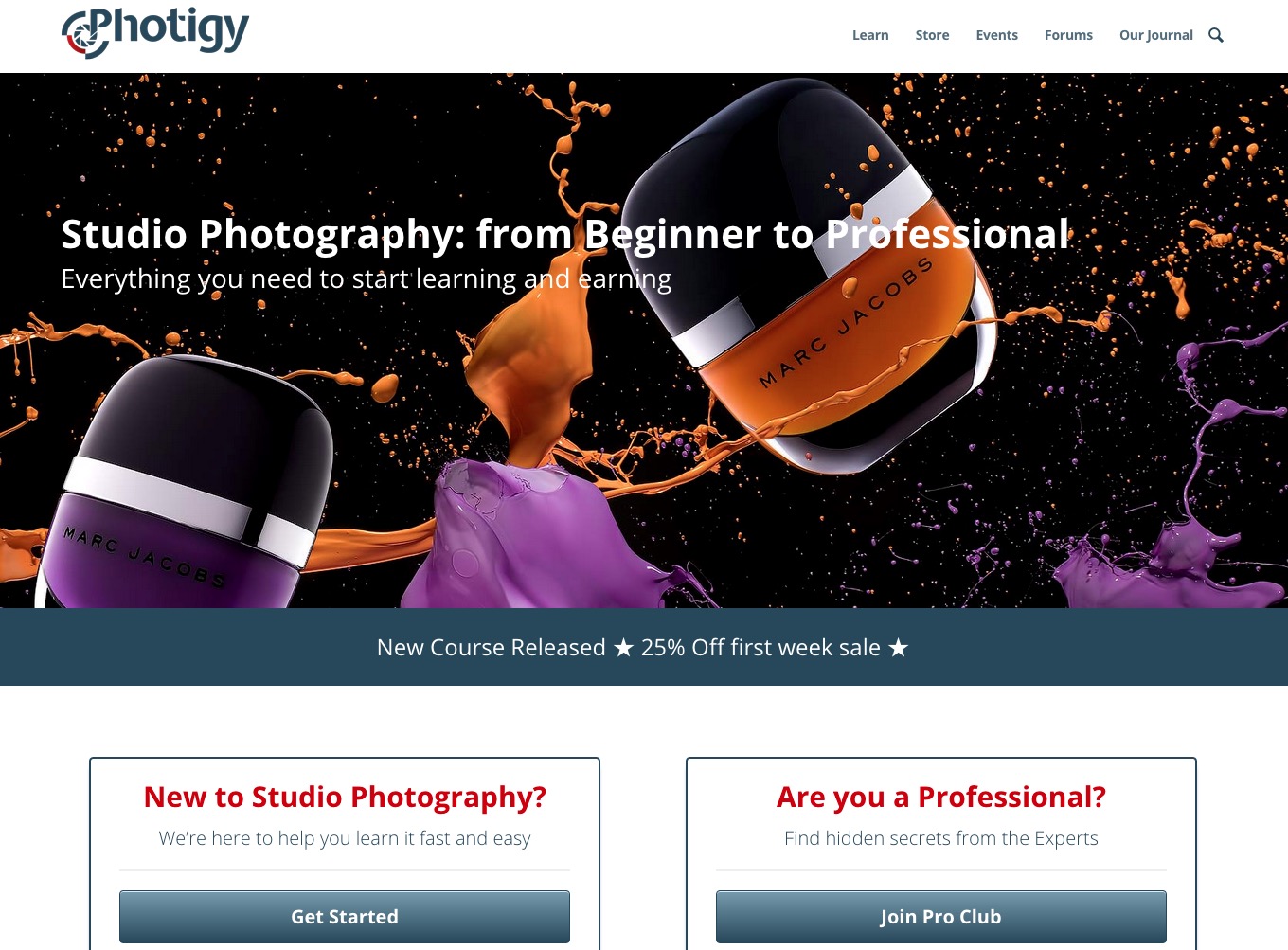
Task: Click the Get Started button
Action: [x=345, y=917]
